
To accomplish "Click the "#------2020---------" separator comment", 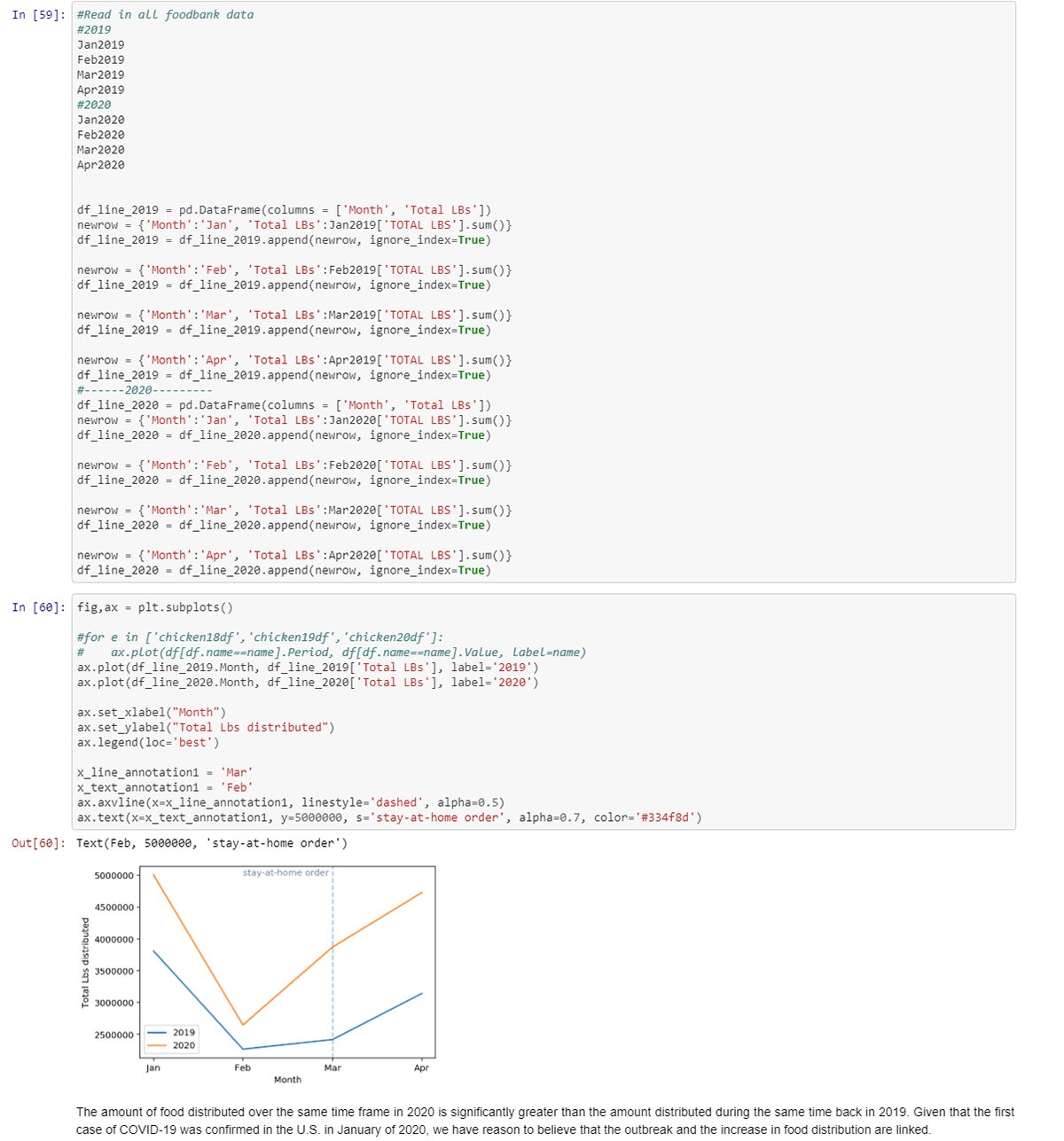I will (x=145, y=390).
